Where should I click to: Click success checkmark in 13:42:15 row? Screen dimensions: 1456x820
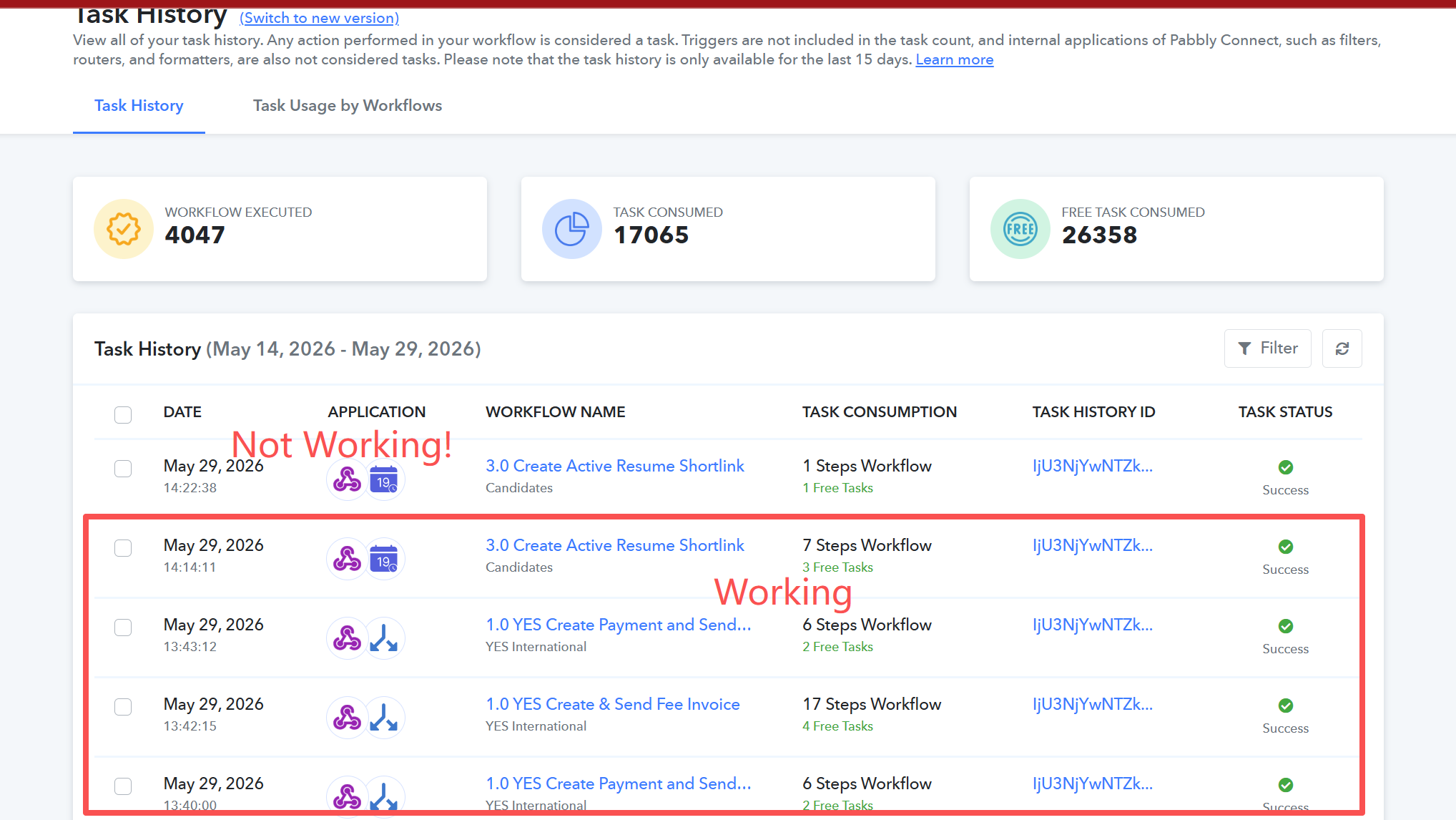1285,706
